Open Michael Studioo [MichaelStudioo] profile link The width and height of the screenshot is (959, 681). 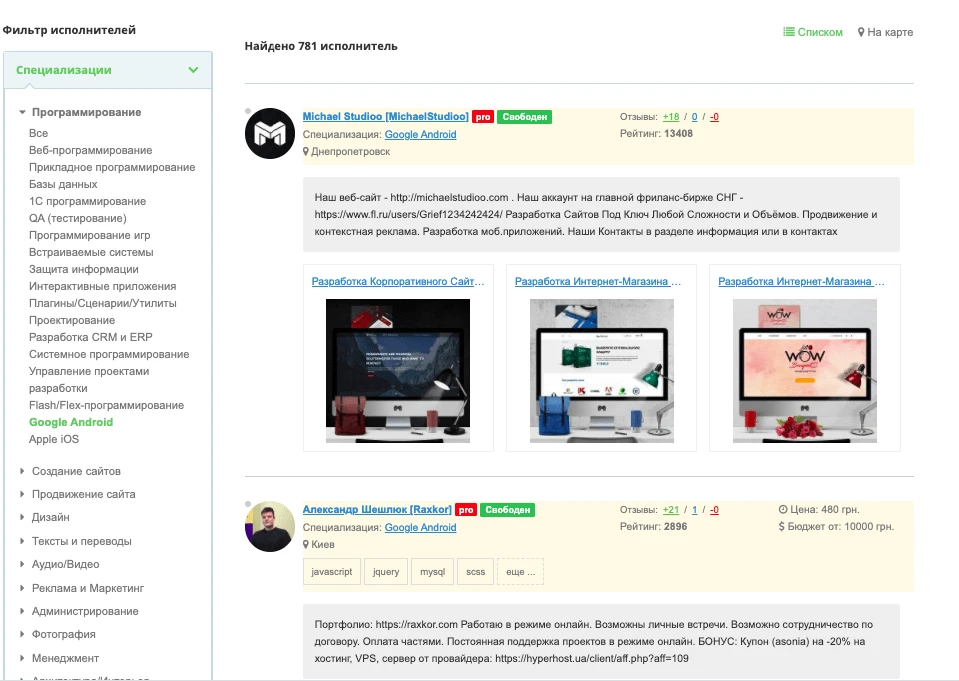coord(385,116)
